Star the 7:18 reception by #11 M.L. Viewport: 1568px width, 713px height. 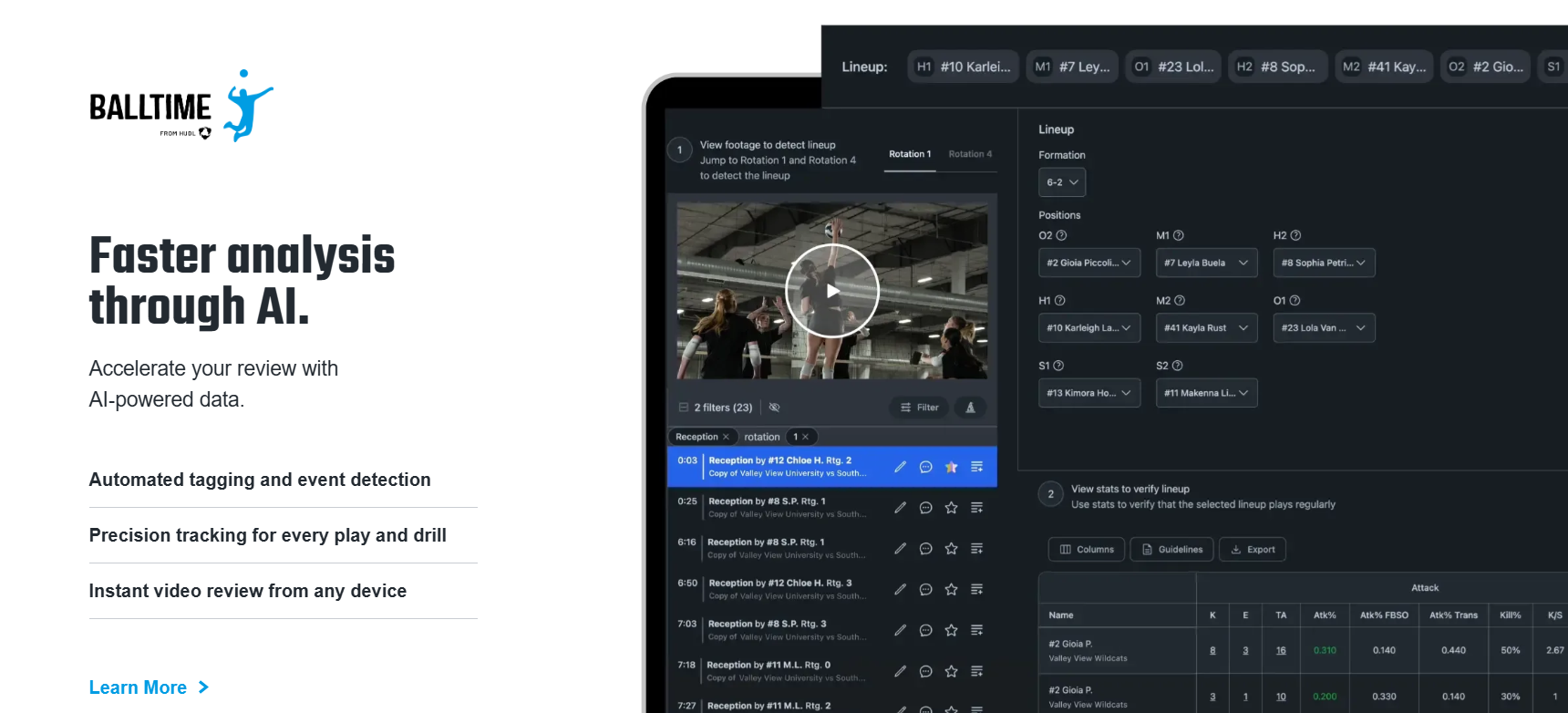(x=951, y=671)
